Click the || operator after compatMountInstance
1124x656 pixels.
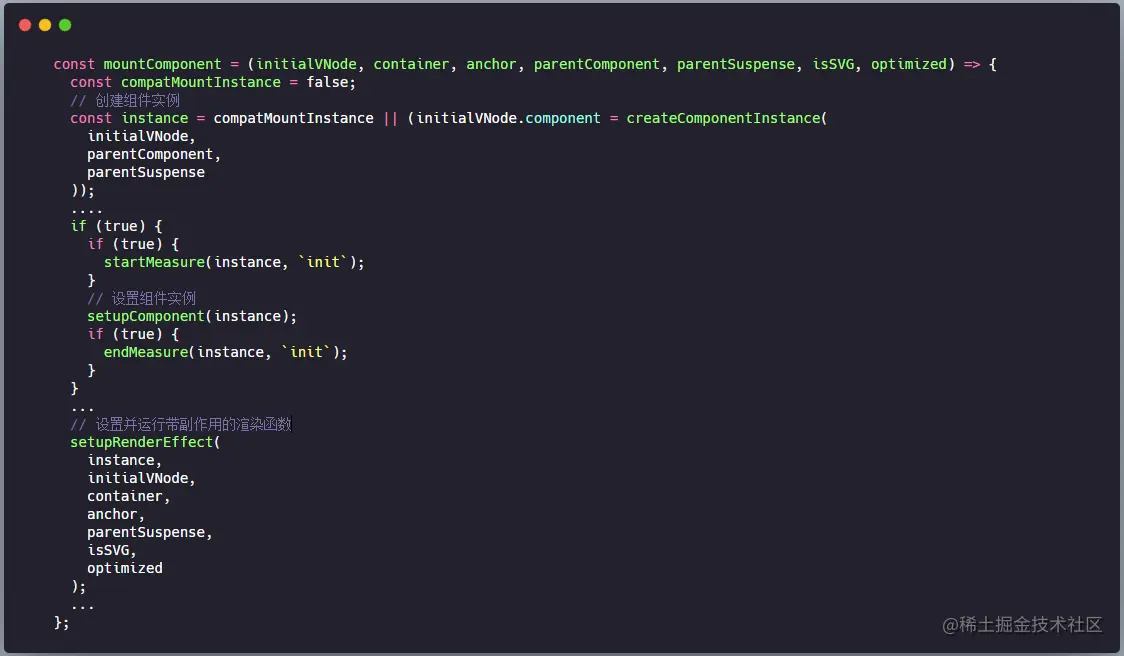click(391, 118)
